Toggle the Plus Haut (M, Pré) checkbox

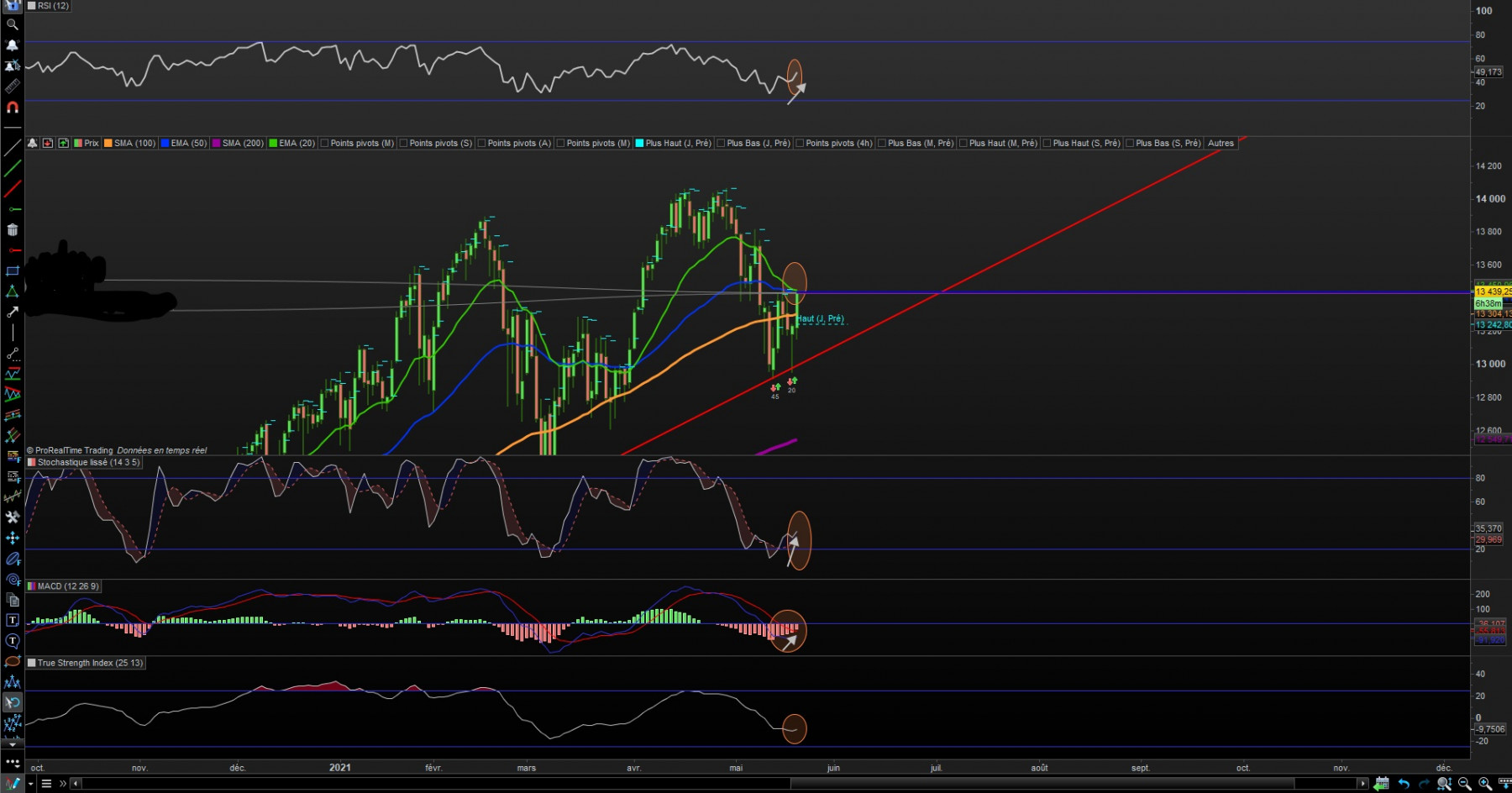coord(963,143)
